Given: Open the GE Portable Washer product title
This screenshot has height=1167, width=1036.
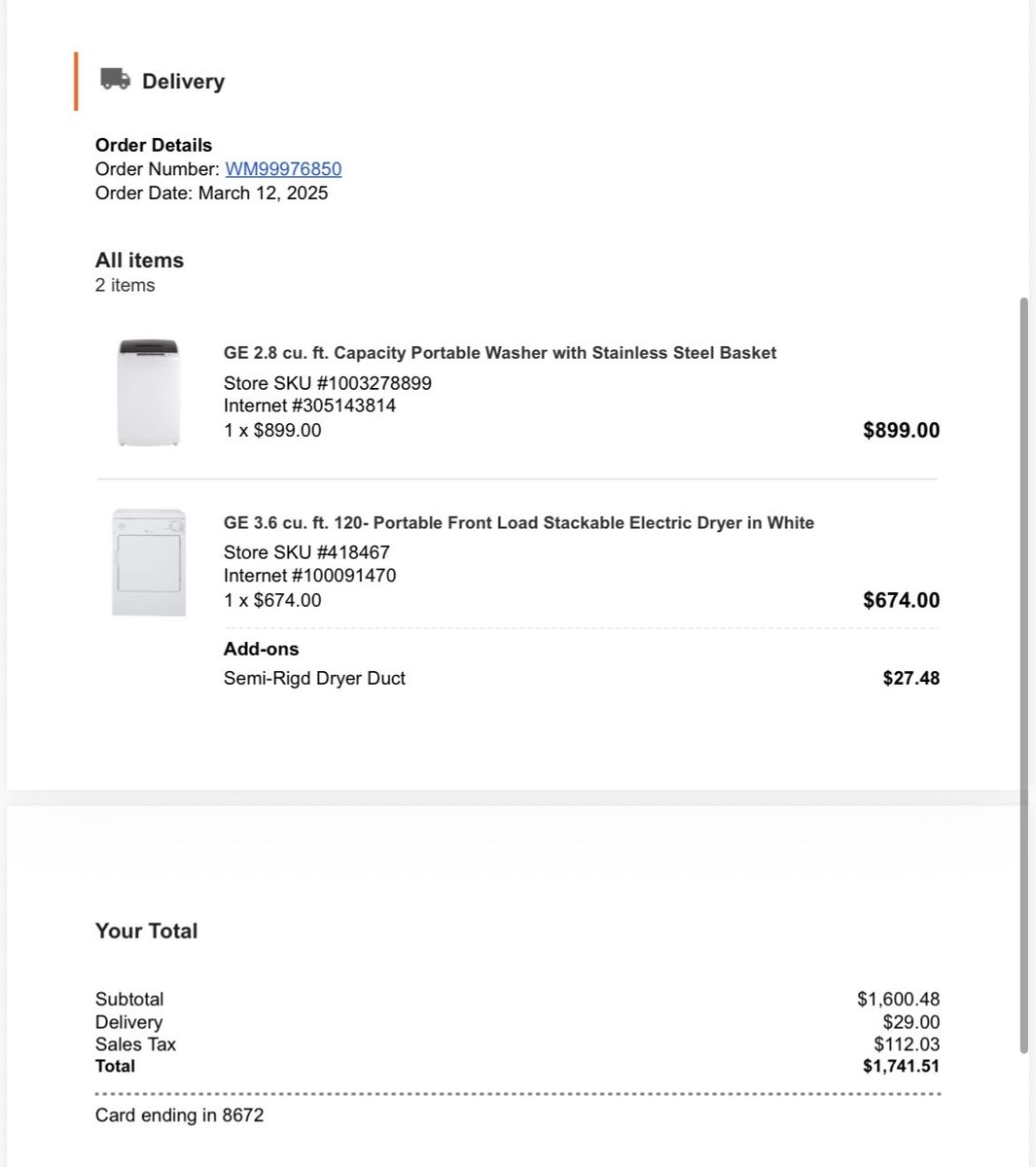Looking at the screenshot, I should (x=499, y=353).
